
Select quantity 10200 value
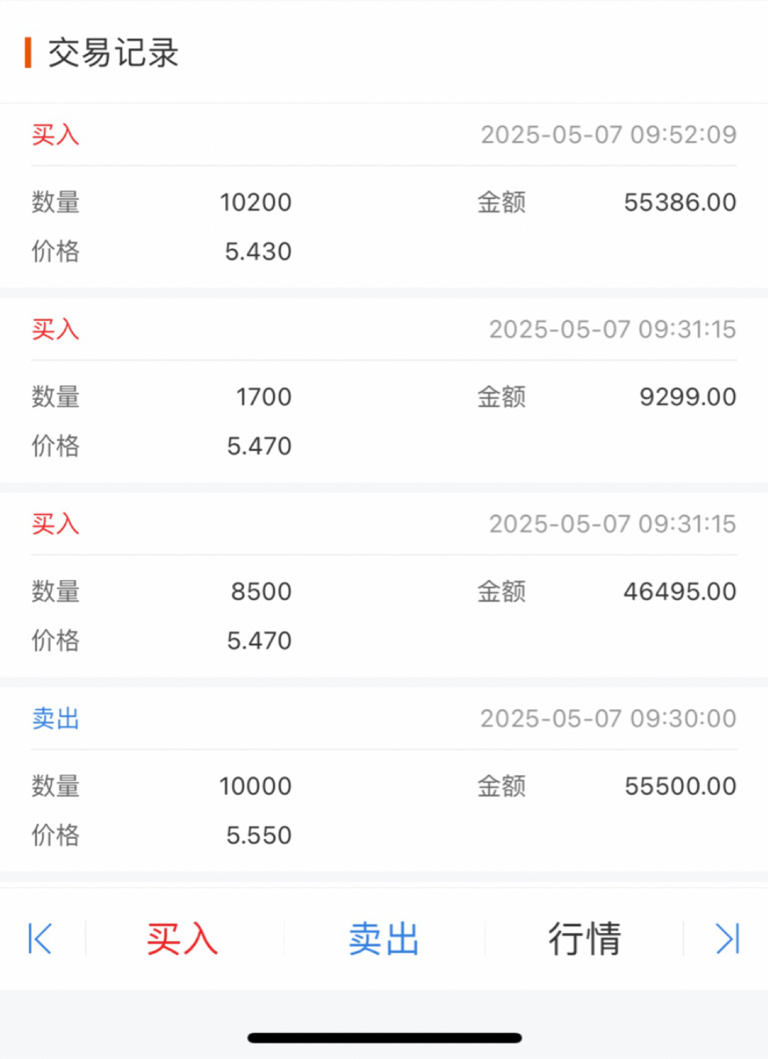point(255,202)
